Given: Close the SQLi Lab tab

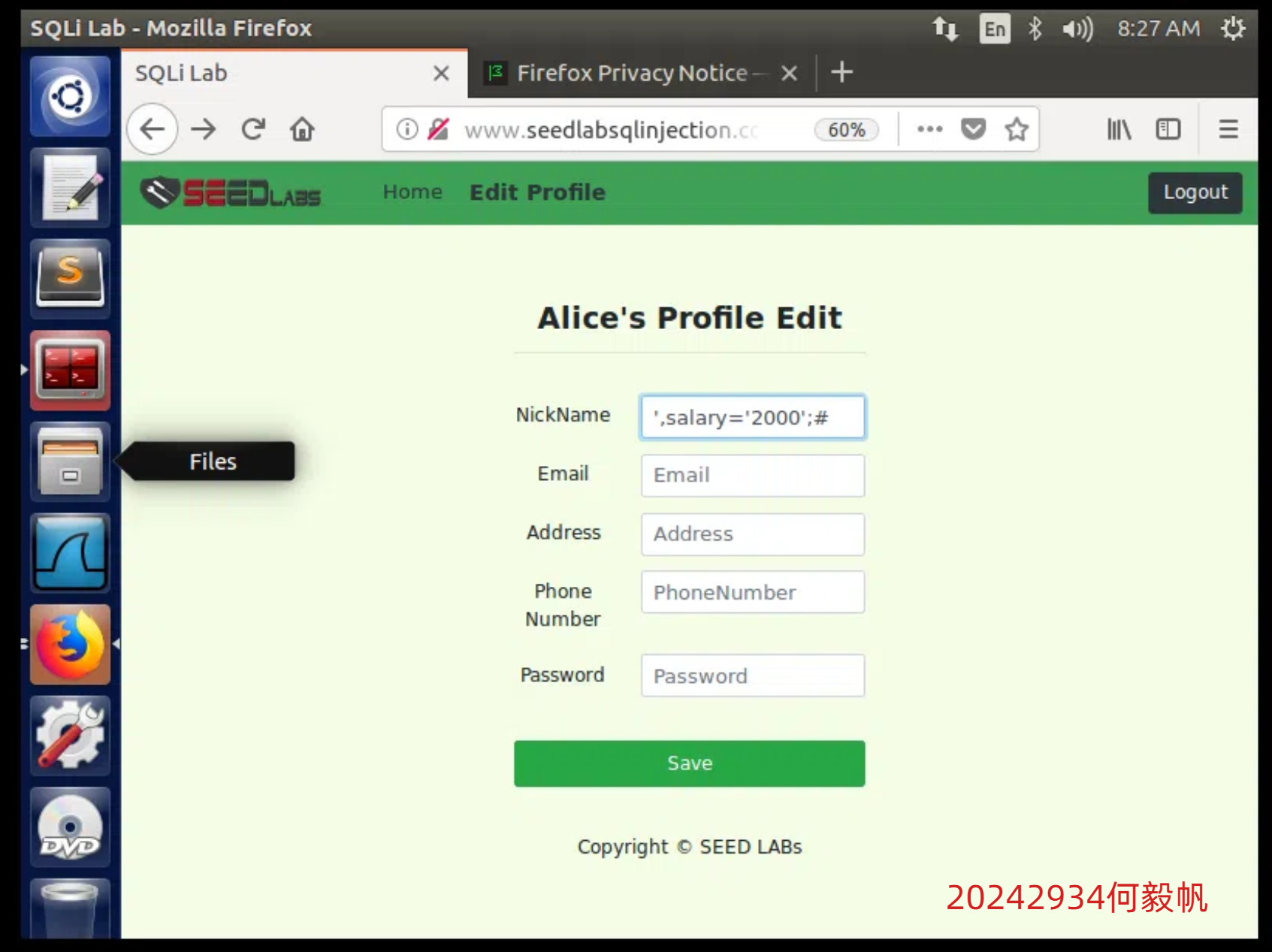Looking at the screenshot, I should click(441, 73).
